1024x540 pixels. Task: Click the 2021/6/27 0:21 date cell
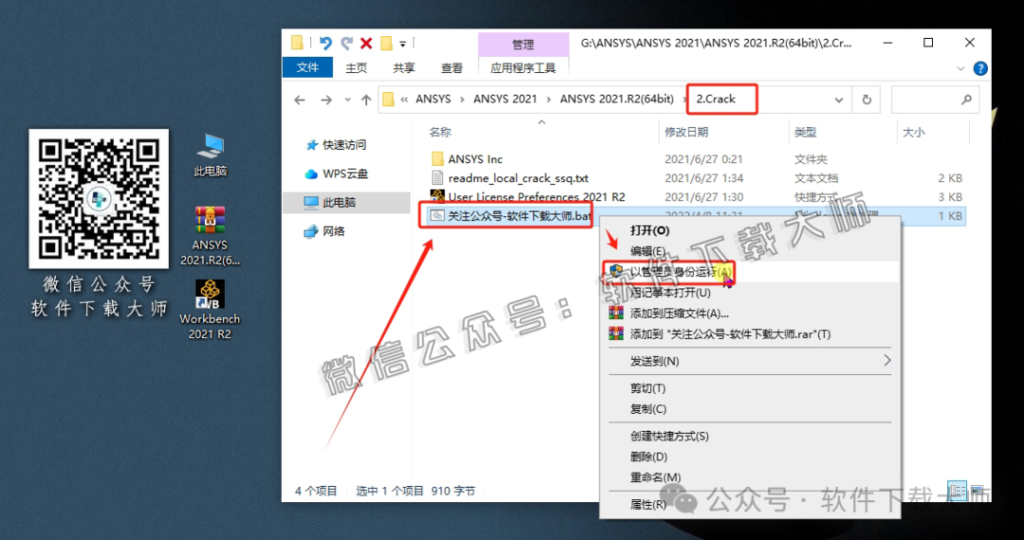click(x=703, y=159)
